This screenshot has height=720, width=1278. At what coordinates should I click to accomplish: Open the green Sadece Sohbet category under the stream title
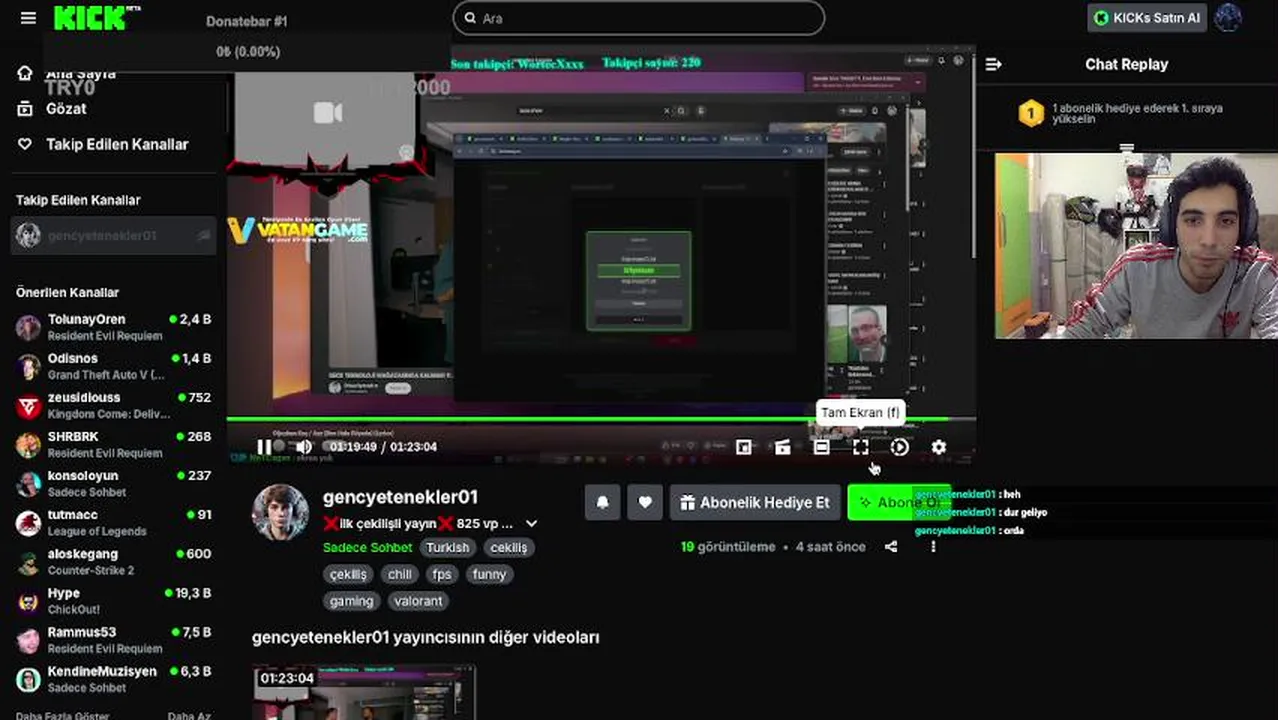(367, 548)
